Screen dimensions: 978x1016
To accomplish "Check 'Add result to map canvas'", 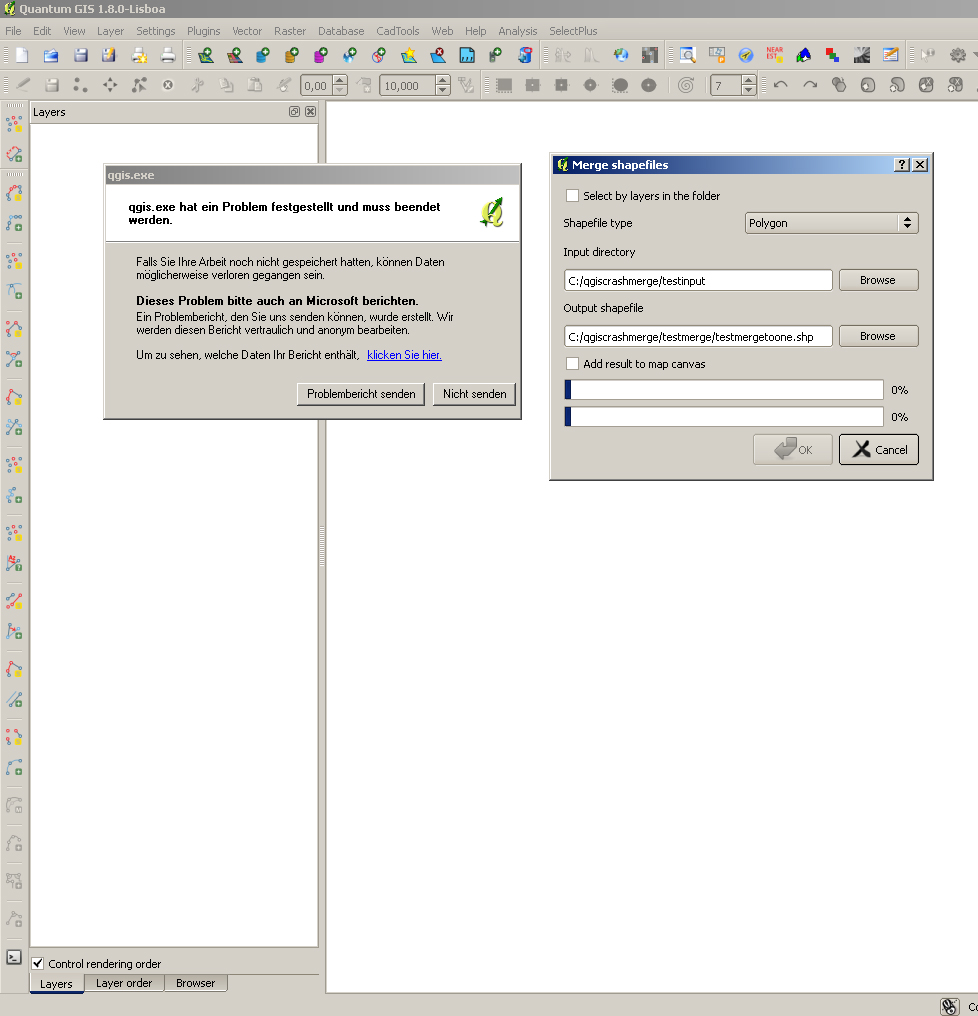I will click(573, 364).
